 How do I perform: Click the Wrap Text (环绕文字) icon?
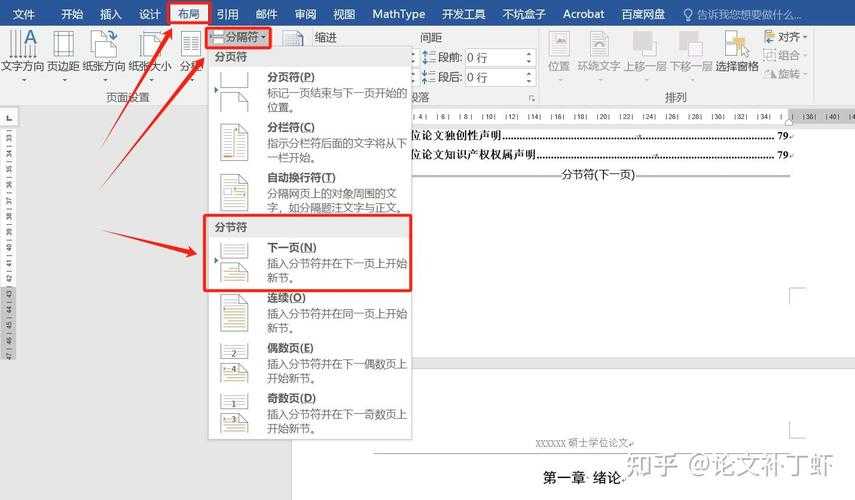[599, 50]
